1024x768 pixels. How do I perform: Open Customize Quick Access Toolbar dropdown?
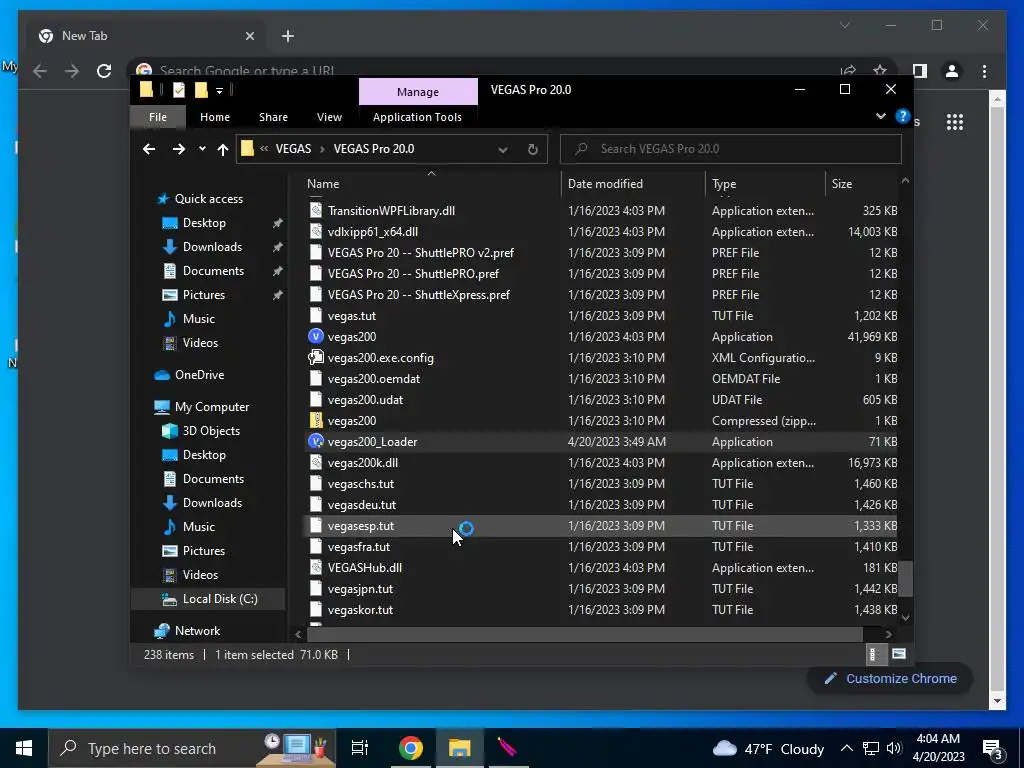point(219,90)
